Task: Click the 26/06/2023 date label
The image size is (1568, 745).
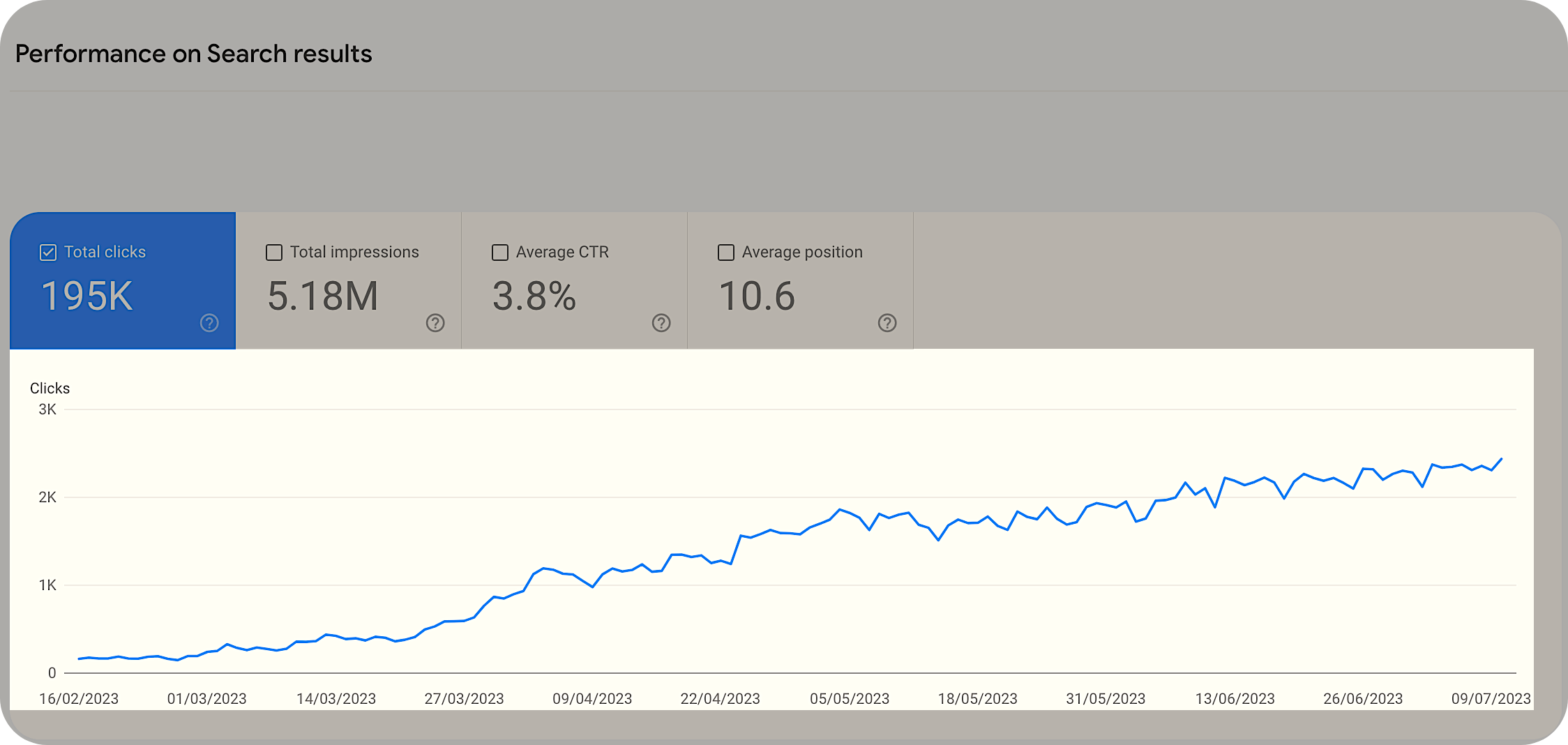Action: [x=1363, y=699]
